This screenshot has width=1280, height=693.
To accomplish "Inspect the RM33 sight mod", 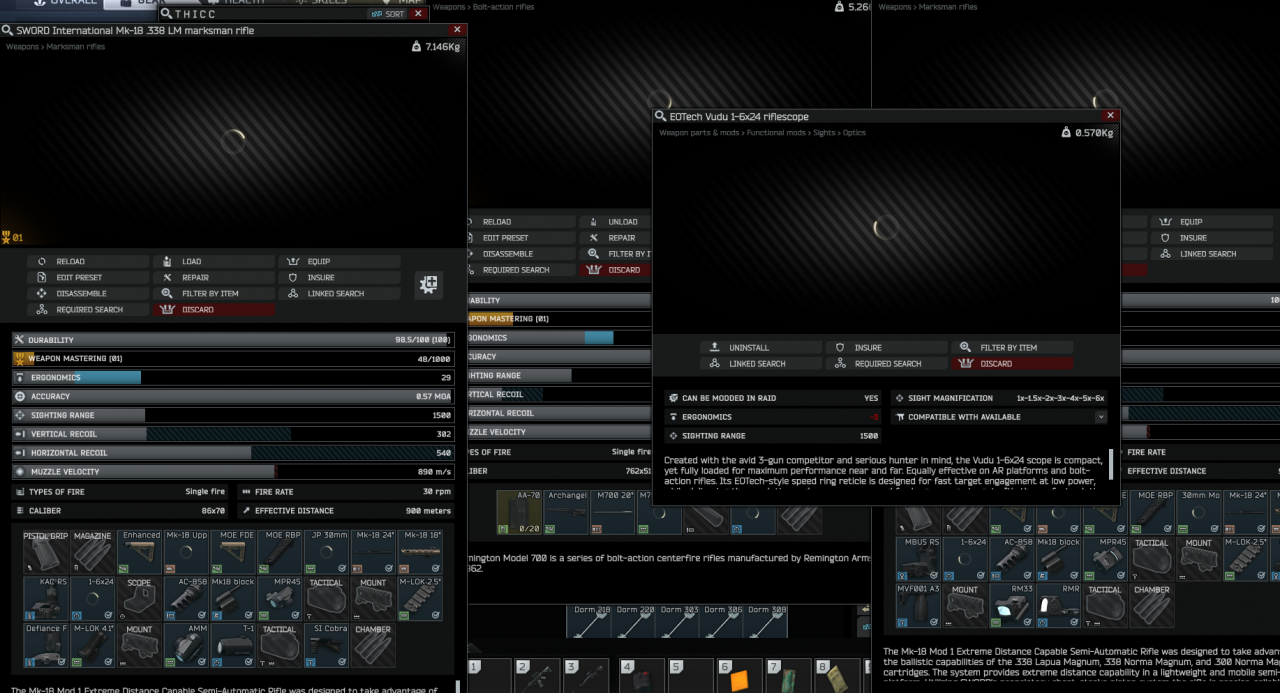I will pos(1012,606).
